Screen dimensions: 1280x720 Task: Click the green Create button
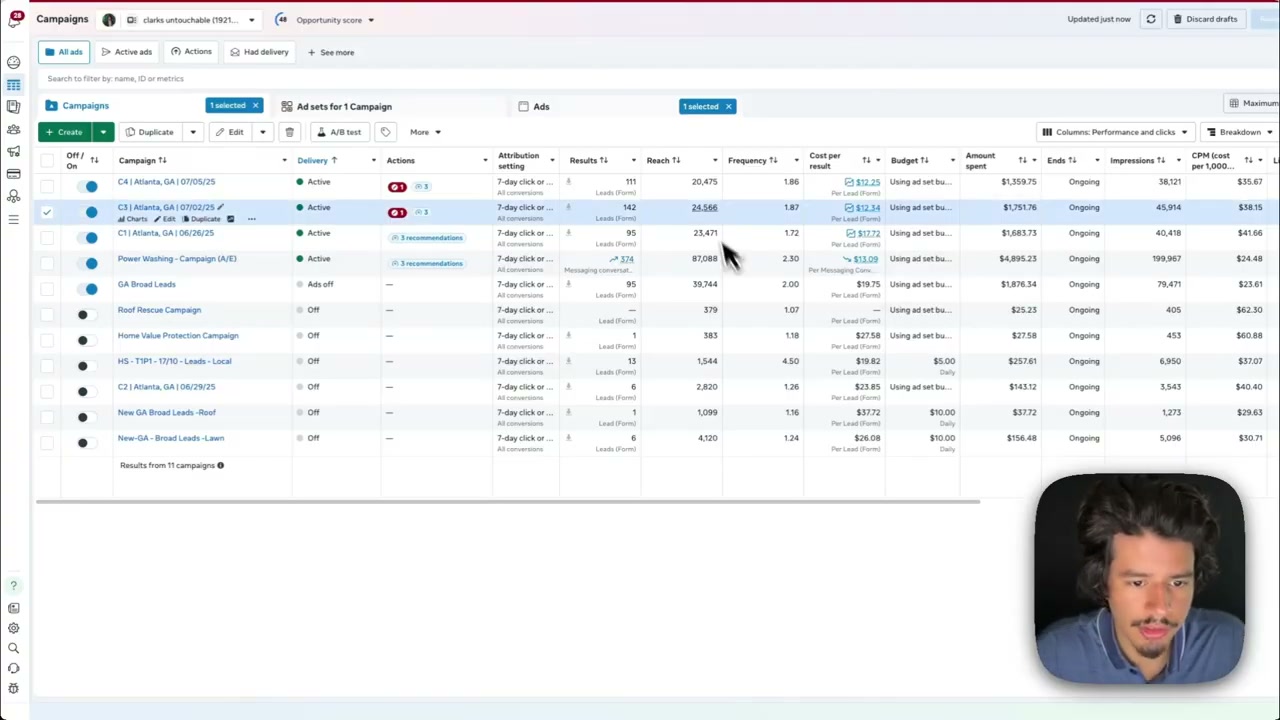[65, 132]
